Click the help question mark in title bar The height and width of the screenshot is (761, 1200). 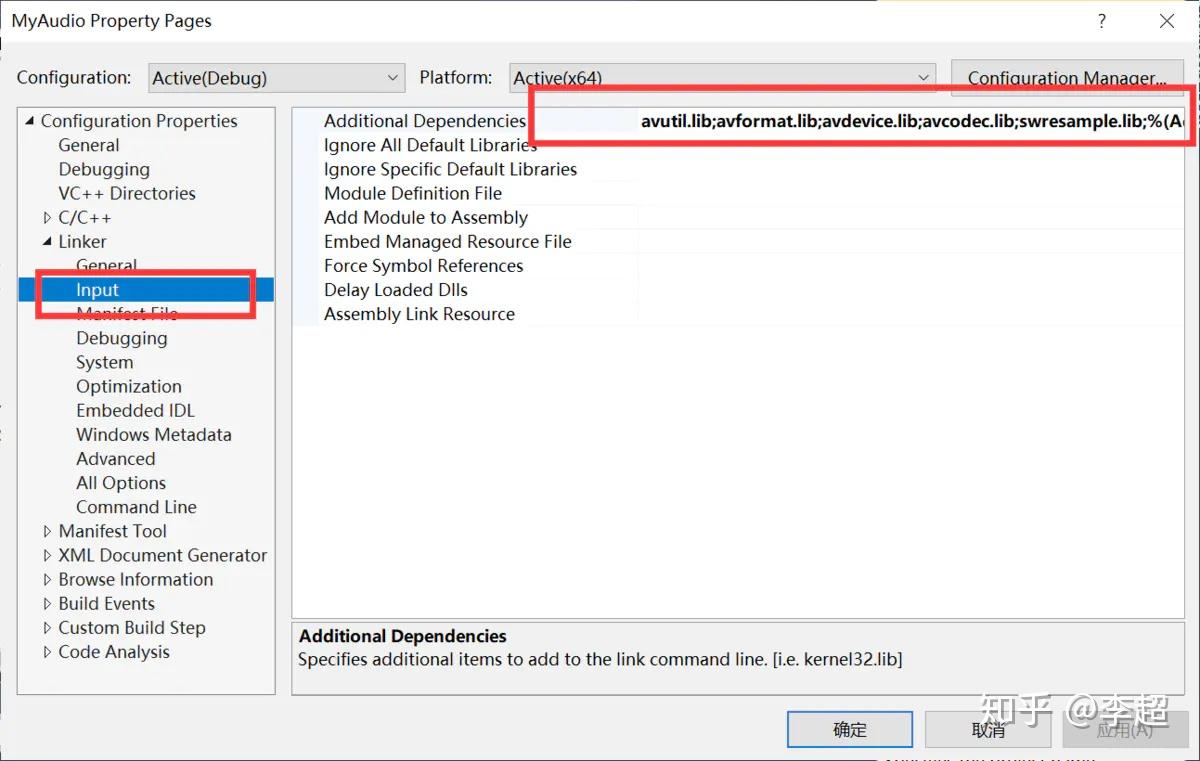click(1102, 21)
